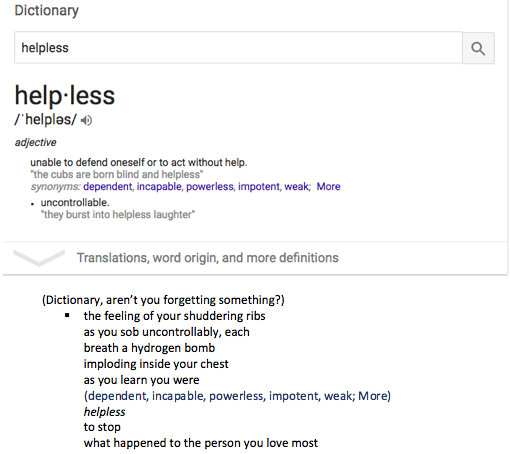The height and width of the screenshot is (454, 510).
Task: Click the 'adjective' part-of-speech label
Action: 35,143
